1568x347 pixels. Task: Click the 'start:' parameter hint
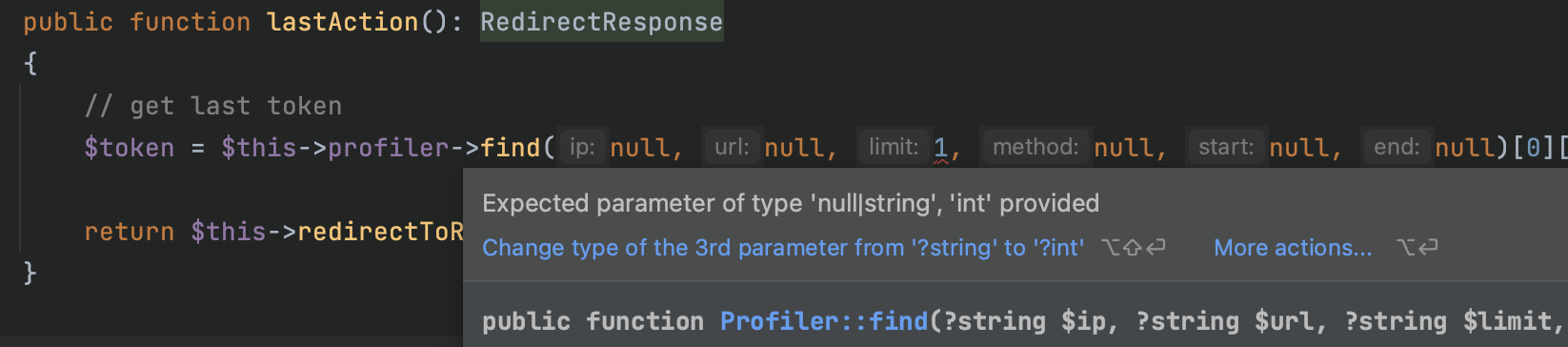pos(1226,147)
